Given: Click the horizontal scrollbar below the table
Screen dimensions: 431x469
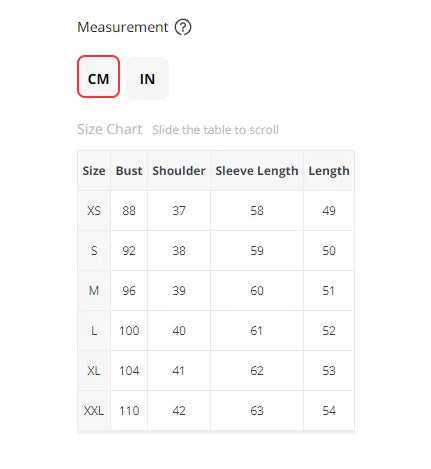Looking at the screenshot, I should [x=216, y=432].
